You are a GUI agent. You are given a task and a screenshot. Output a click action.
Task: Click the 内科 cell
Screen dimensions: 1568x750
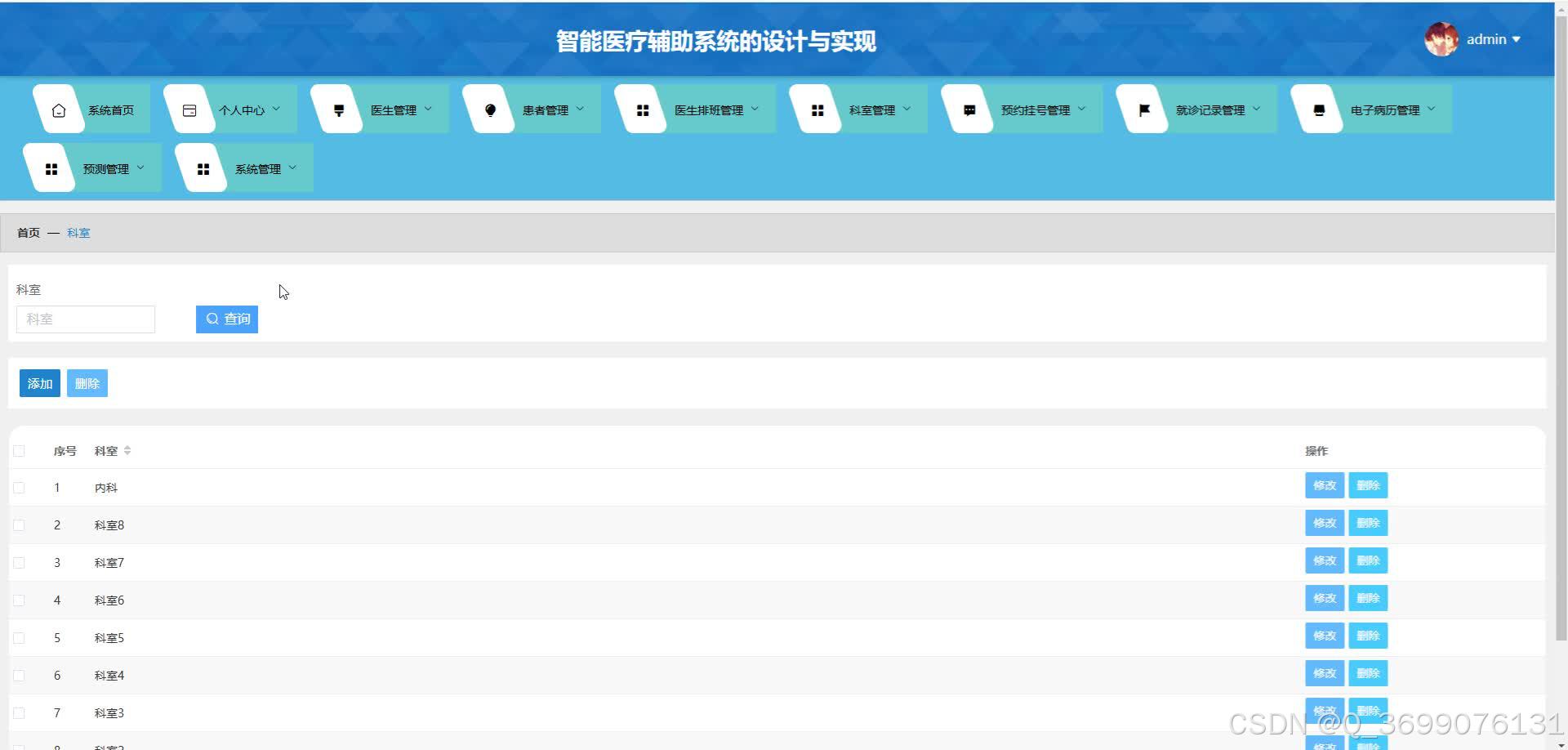[x=106, y=488]
